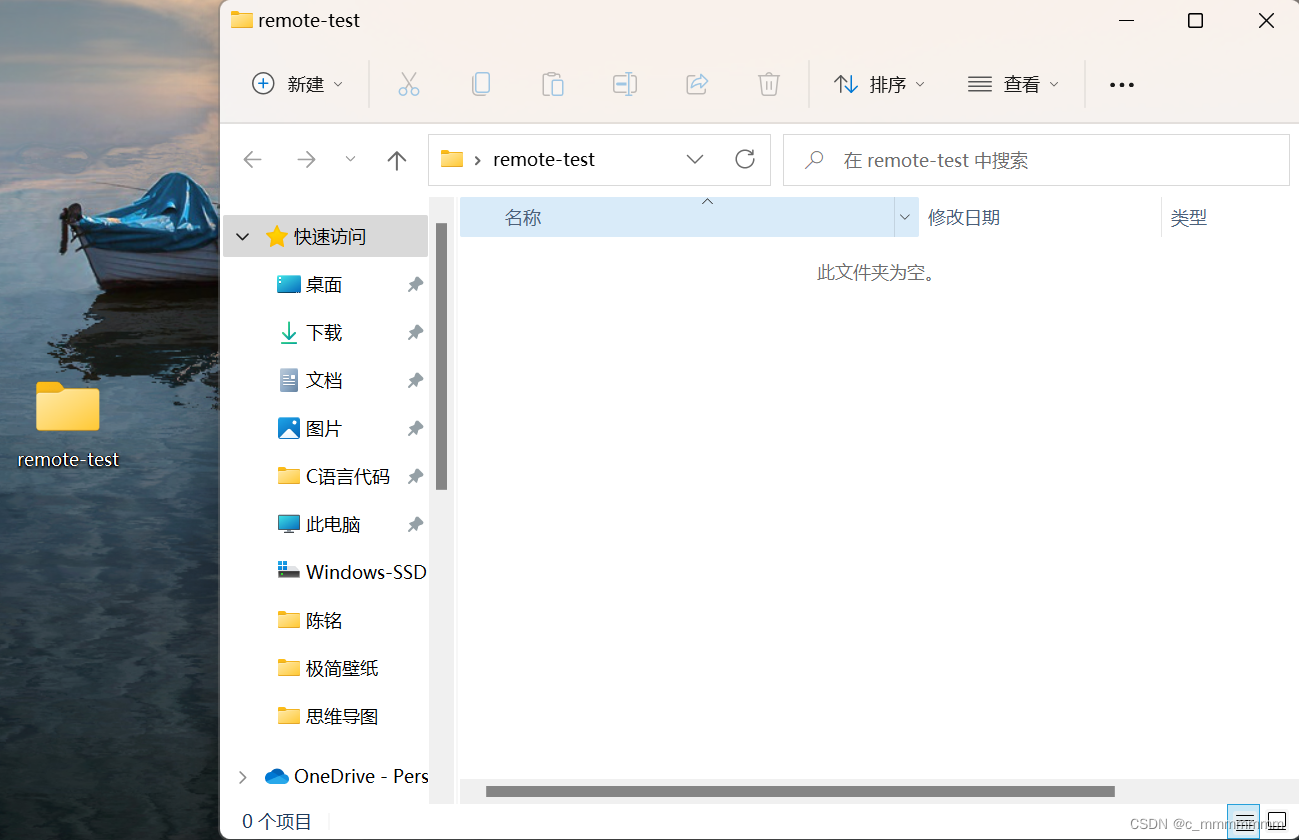Go back with the left arrow

coord(253,160)
